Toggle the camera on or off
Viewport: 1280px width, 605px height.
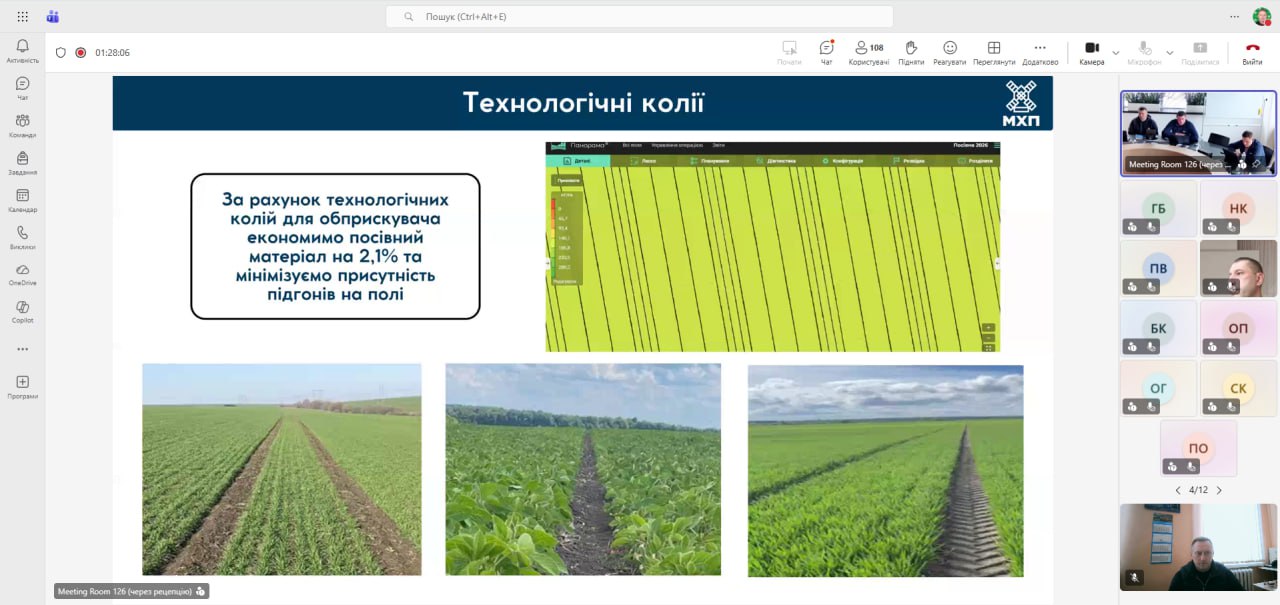1091,52
